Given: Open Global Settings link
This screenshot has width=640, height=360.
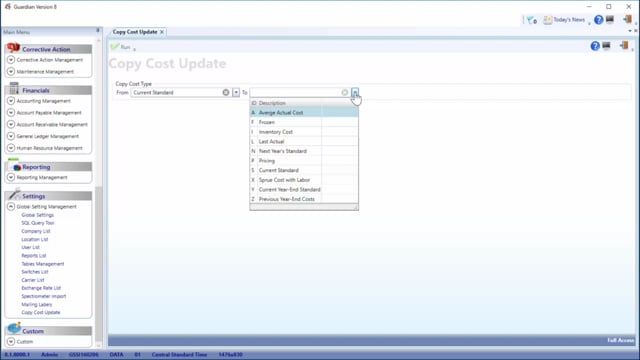Looking at the screenshot, I should click(38, 215).
